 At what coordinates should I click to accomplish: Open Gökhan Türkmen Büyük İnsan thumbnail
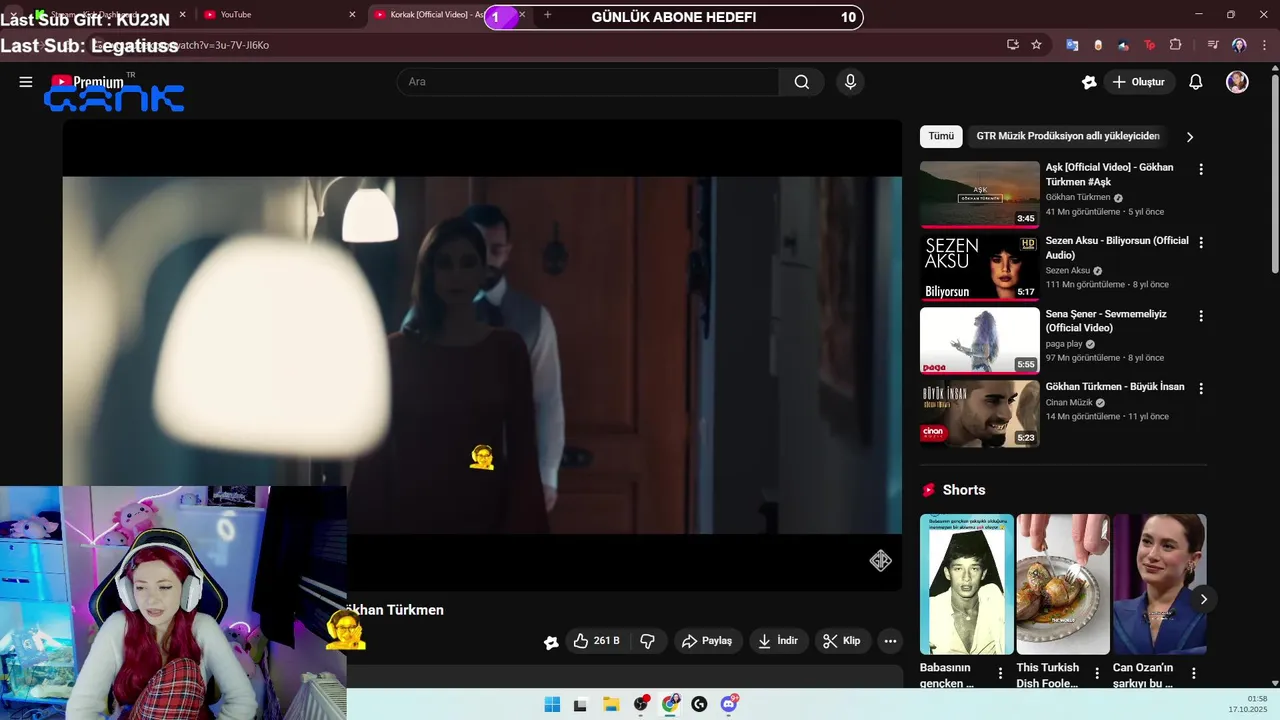click(x=980, y=413)
